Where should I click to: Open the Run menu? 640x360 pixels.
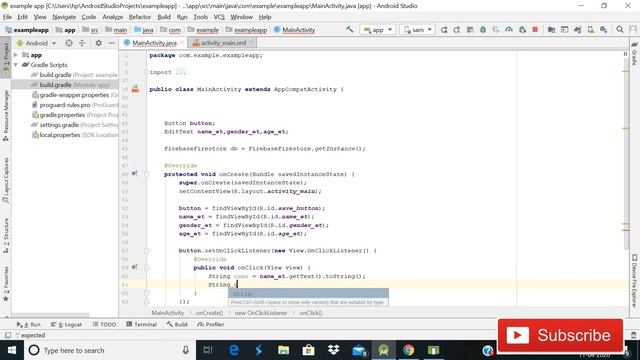point(182,17)
